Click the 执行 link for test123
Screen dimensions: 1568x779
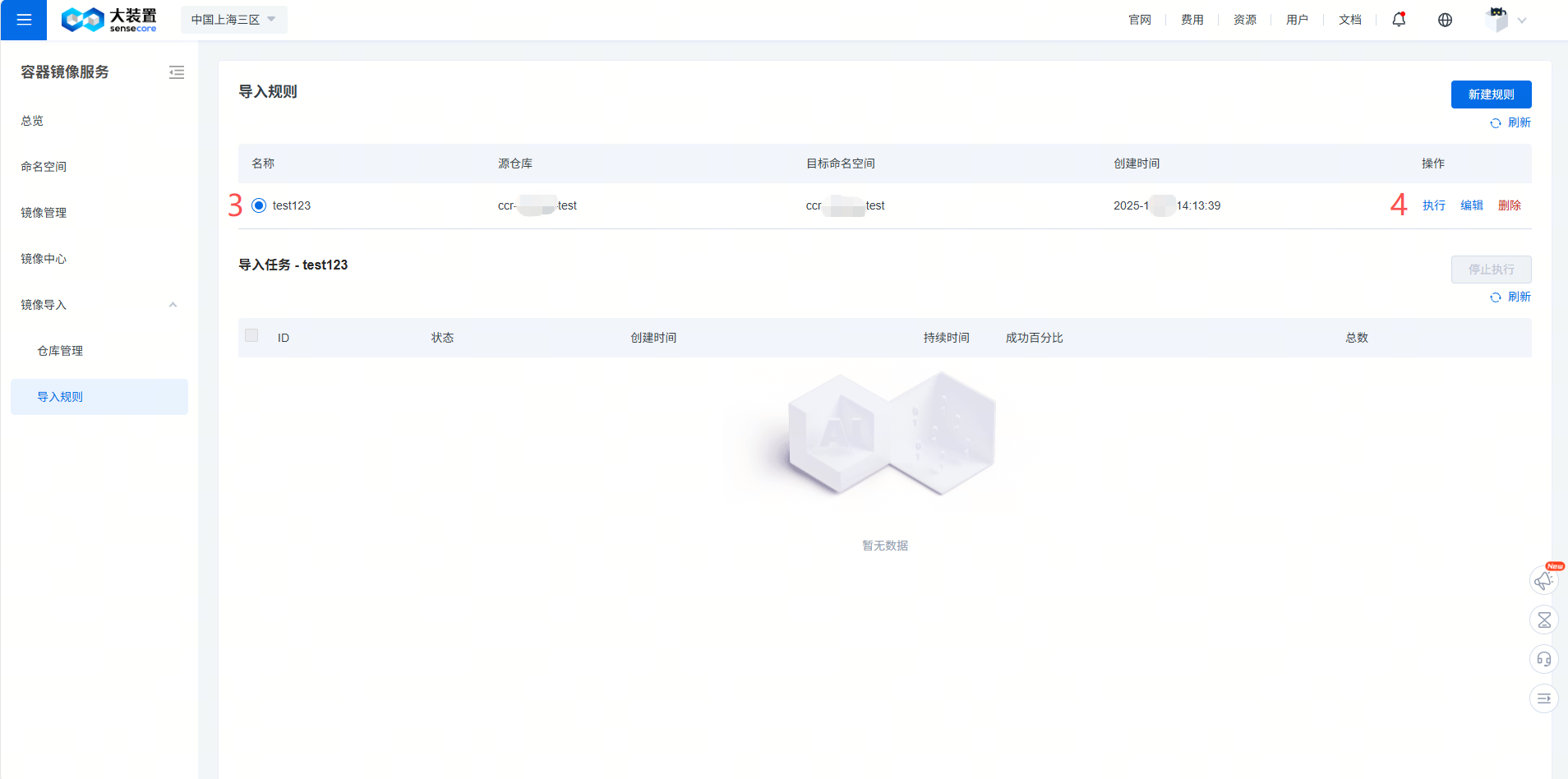pos(1432,205)
